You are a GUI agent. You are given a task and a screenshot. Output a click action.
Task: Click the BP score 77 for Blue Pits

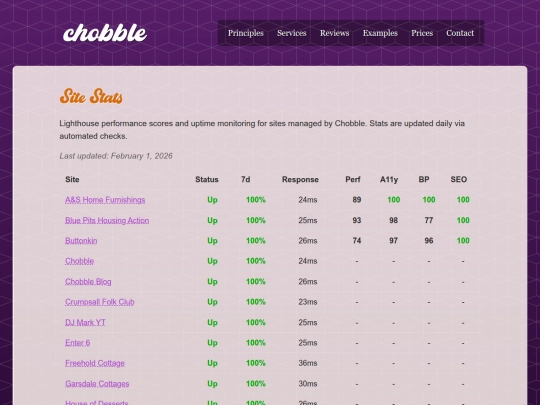click(429, 220)
